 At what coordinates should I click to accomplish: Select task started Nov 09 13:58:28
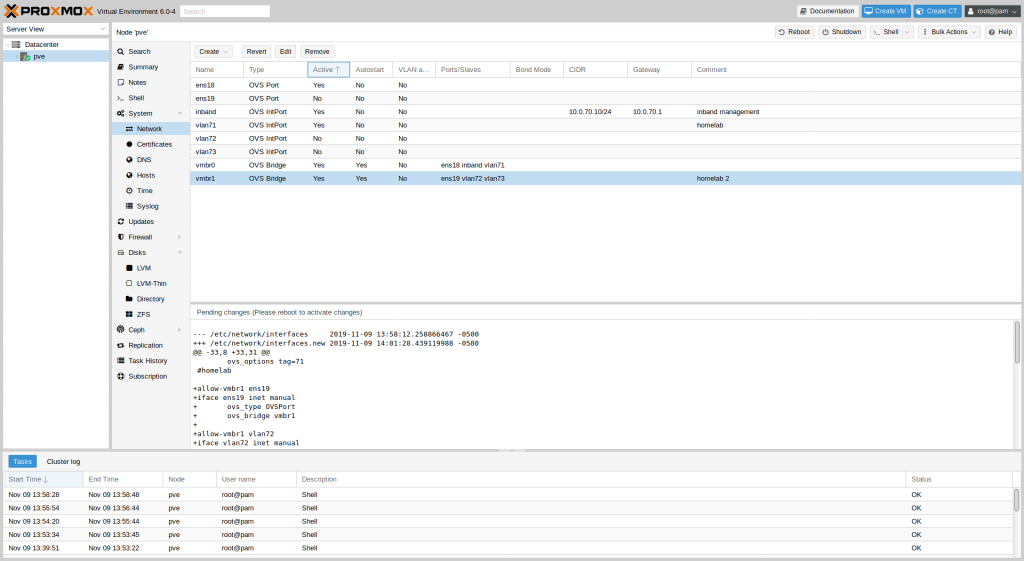coord(508,495)
